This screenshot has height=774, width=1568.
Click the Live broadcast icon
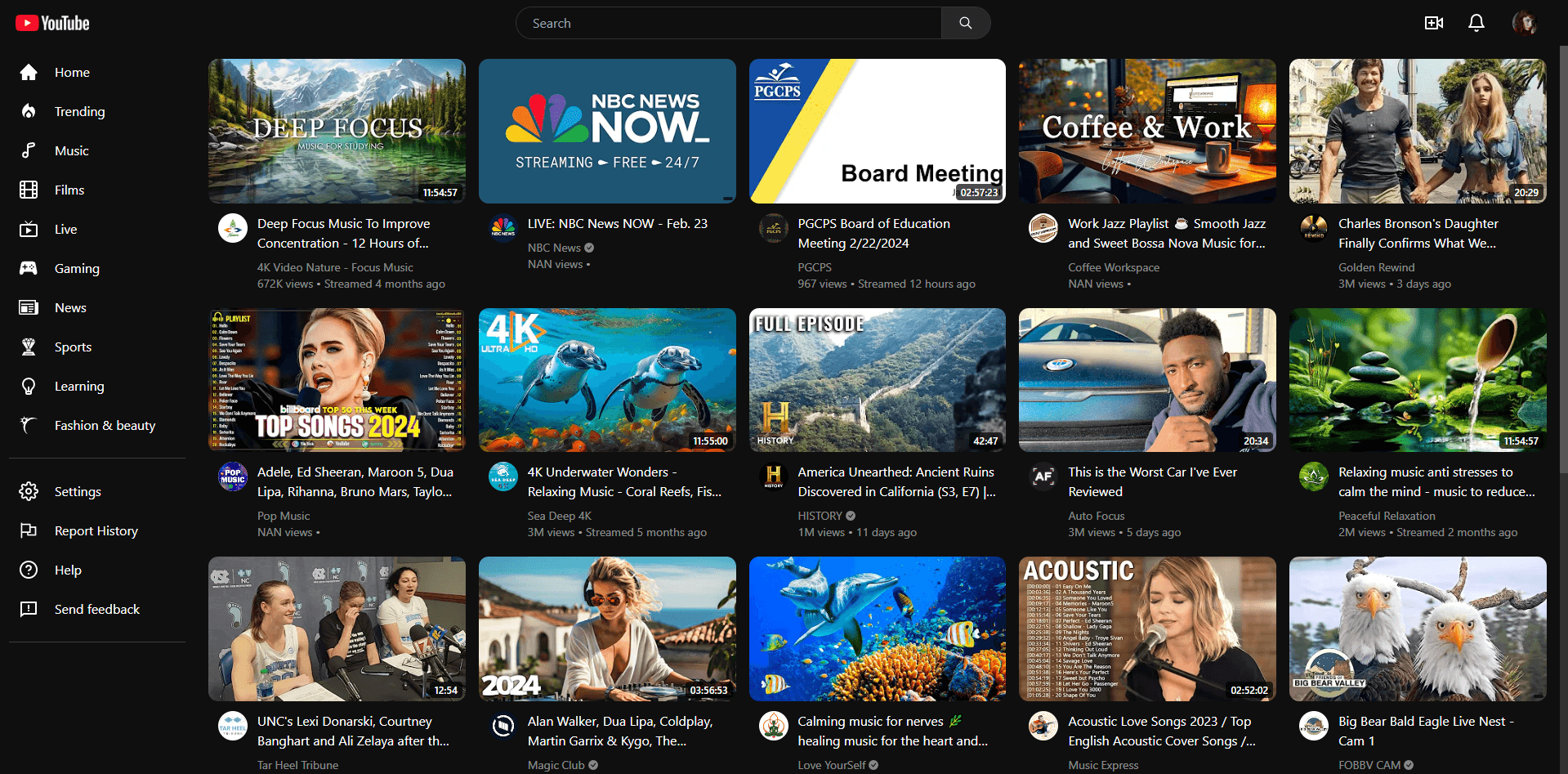tap(29, 229)
